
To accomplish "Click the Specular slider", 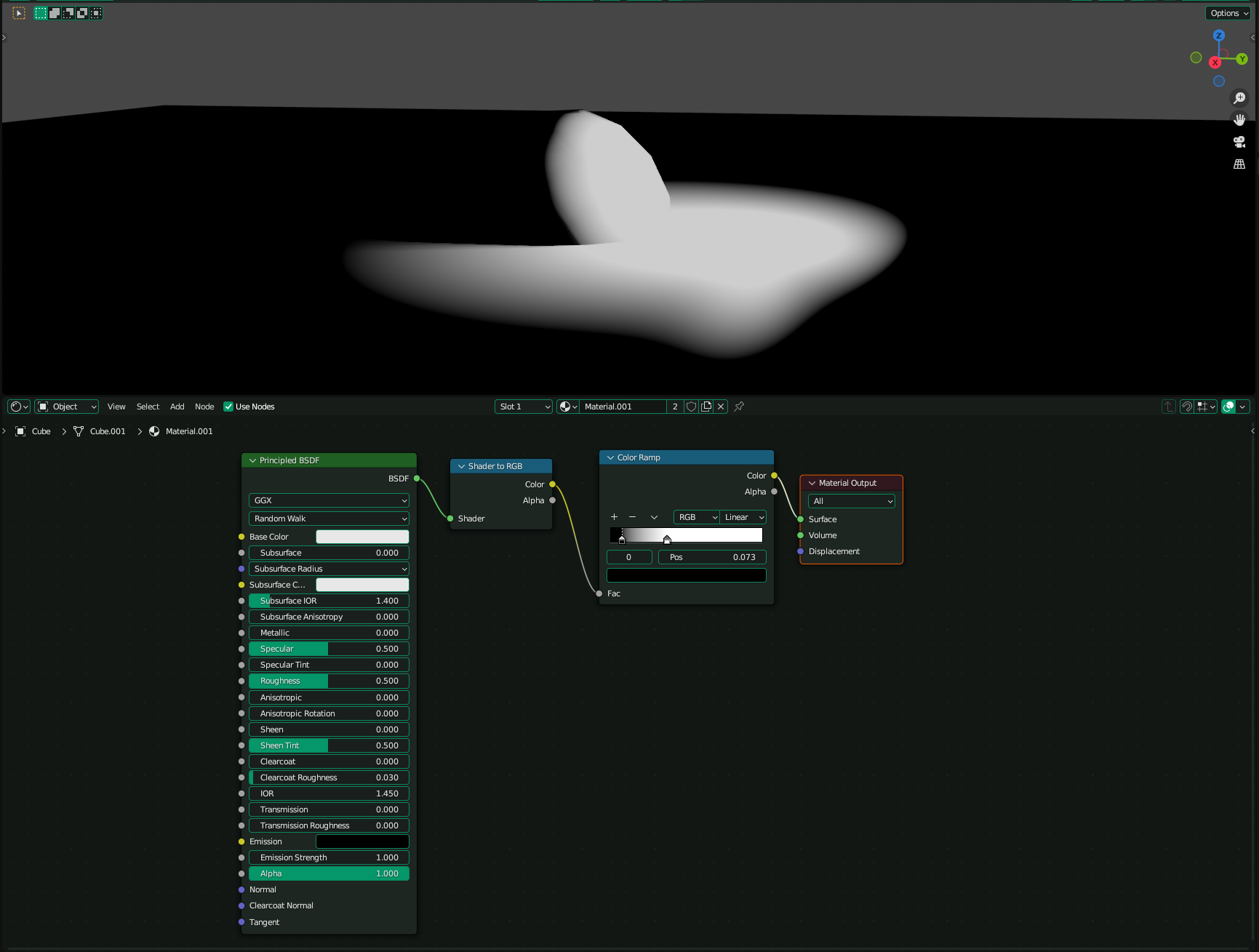I will click(x=329, y=649).
